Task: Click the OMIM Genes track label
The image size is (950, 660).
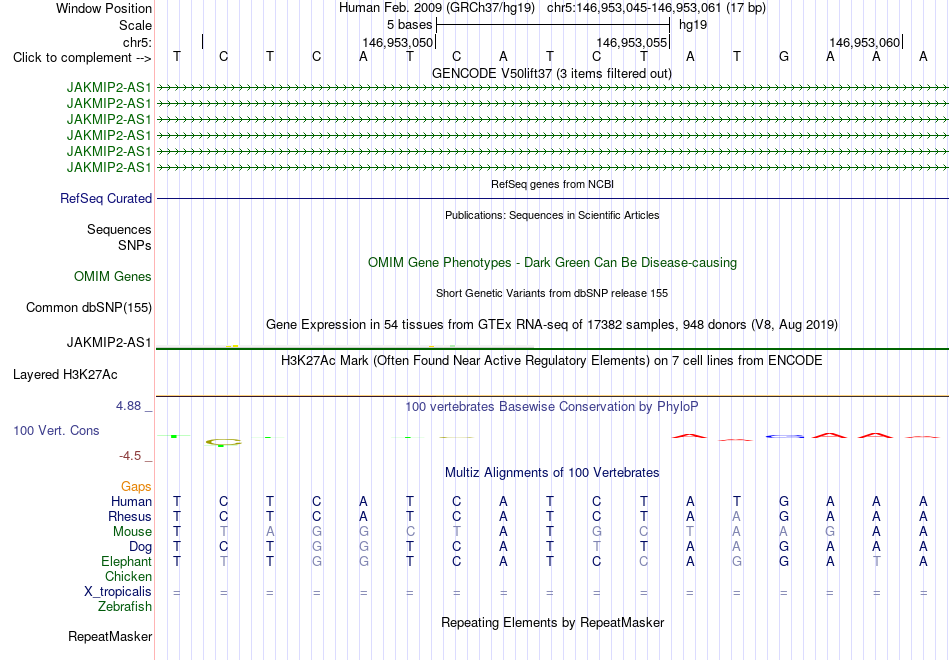Action: tap(113, 277)
